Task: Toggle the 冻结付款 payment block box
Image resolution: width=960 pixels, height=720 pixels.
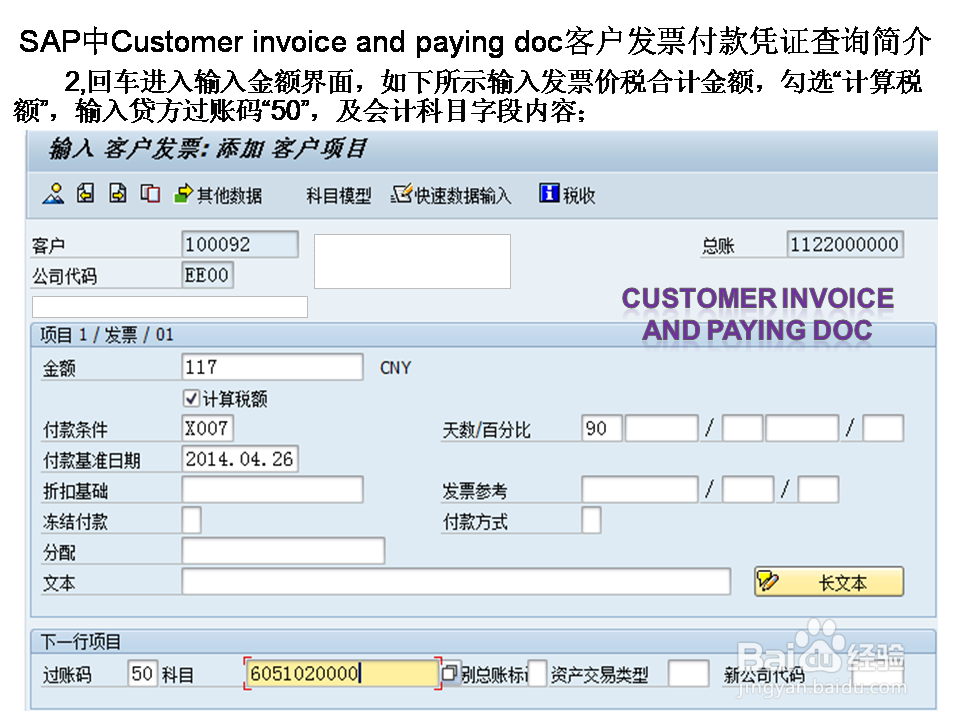Action: pyautogui.click(x=191, y=520)
